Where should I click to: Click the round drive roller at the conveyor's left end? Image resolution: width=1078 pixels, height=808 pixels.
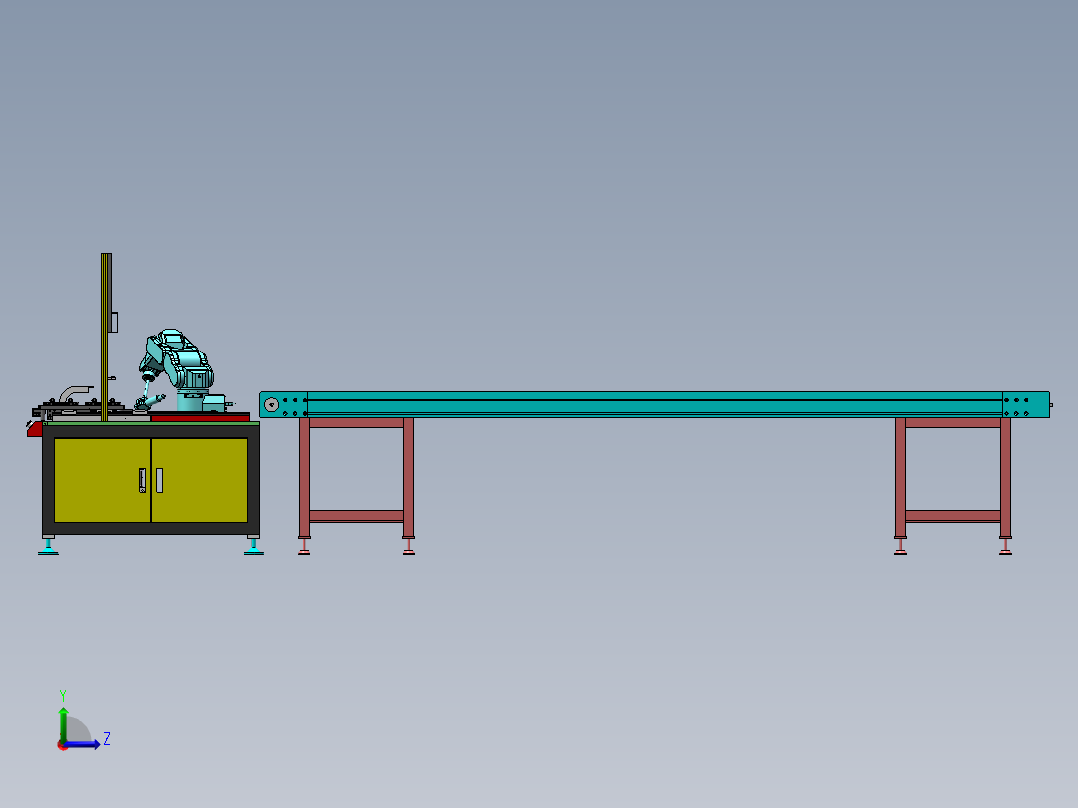pos(272,404)
